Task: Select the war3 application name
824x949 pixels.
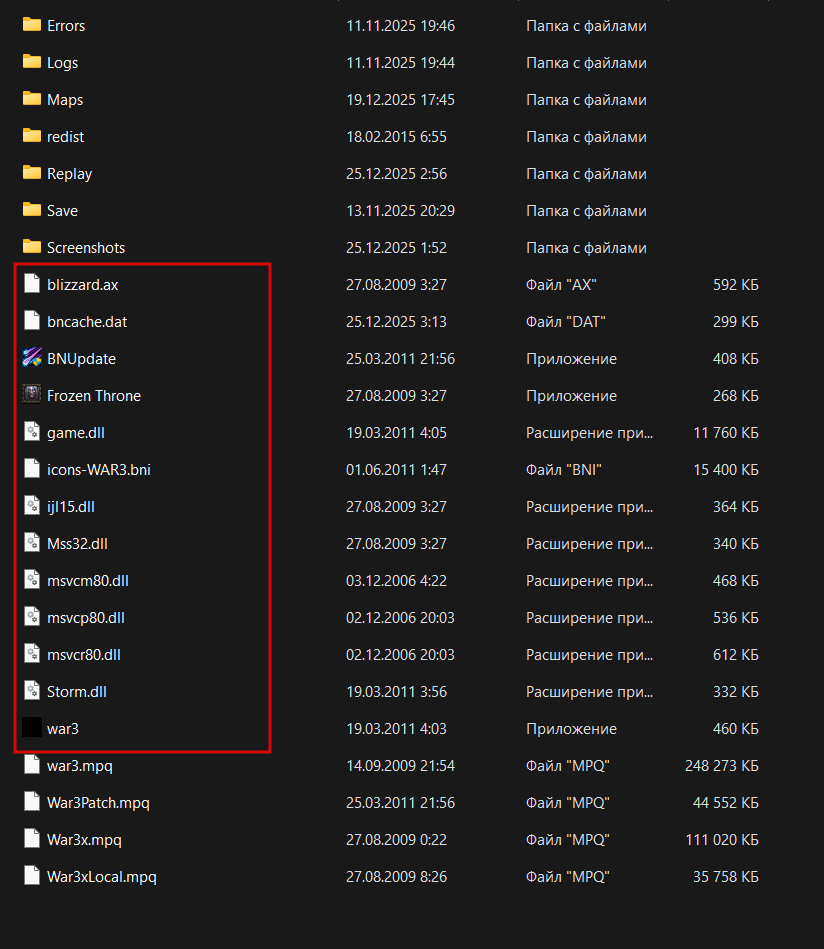Action: coord(63,729)
